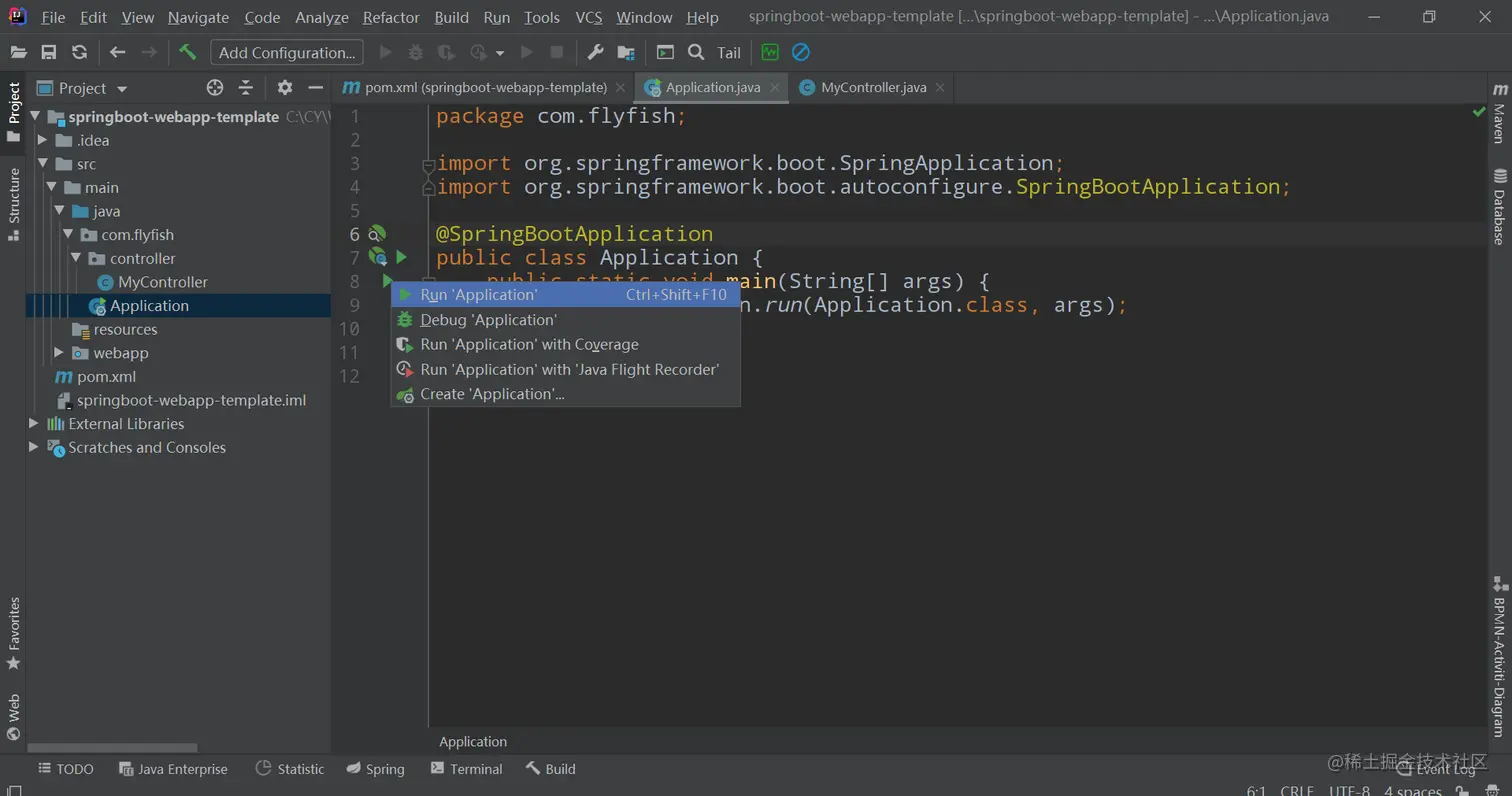Switch to the pom.xml editor tab

[485, 87]
